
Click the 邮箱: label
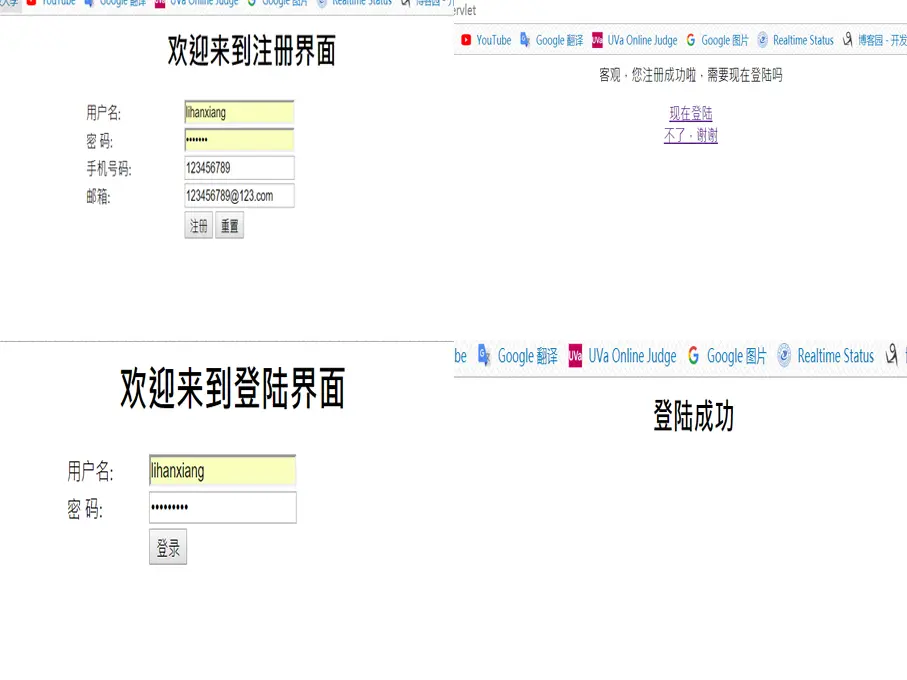98,197
